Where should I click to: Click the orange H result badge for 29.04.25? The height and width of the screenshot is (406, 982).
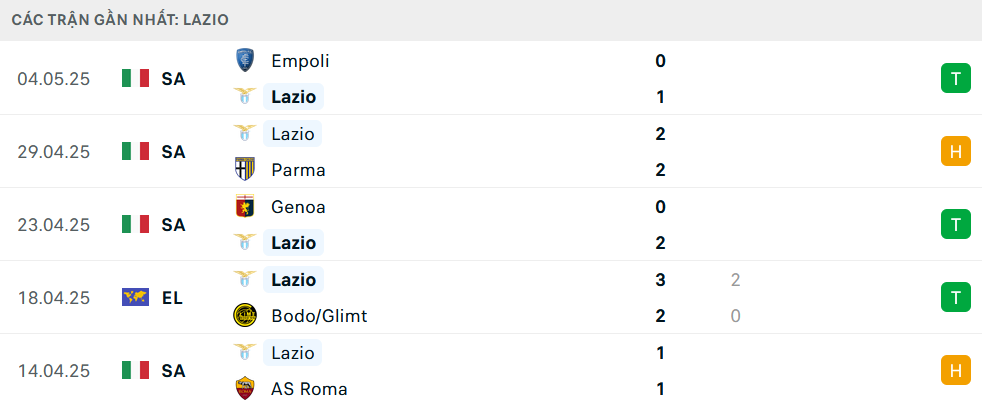[x=955, y=151]
